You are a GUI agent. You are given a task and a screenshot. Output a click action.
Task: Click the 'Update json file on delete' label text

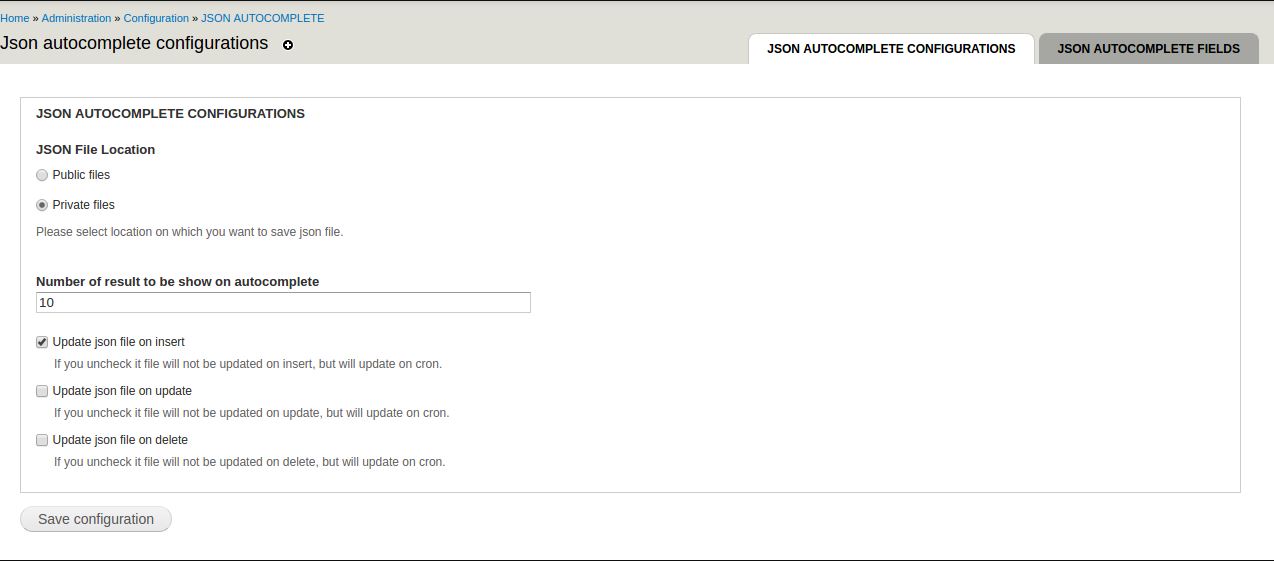pyautogui.click(x=120, y=440)
